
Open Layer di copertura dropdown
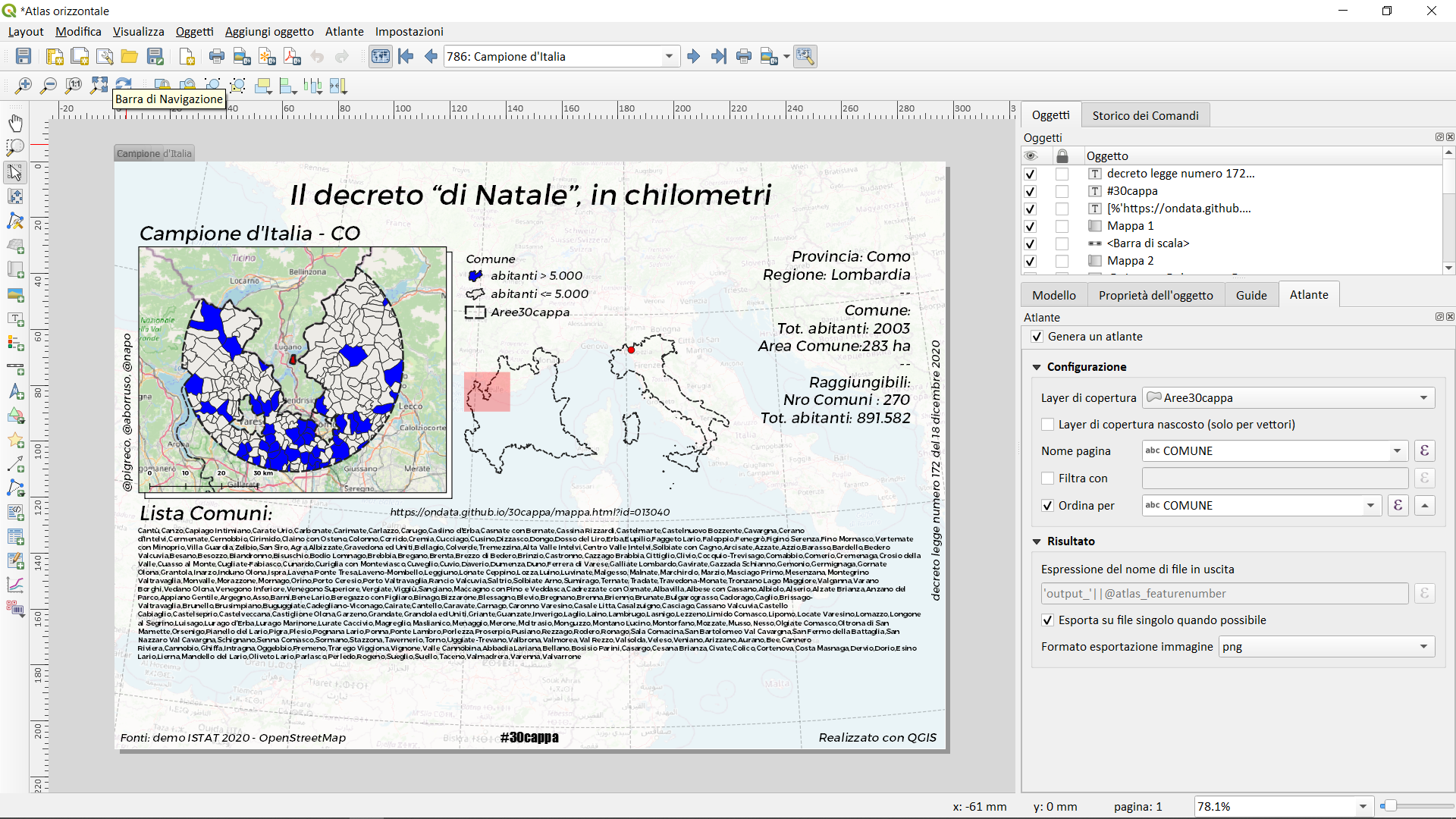tap(1288, 398)
